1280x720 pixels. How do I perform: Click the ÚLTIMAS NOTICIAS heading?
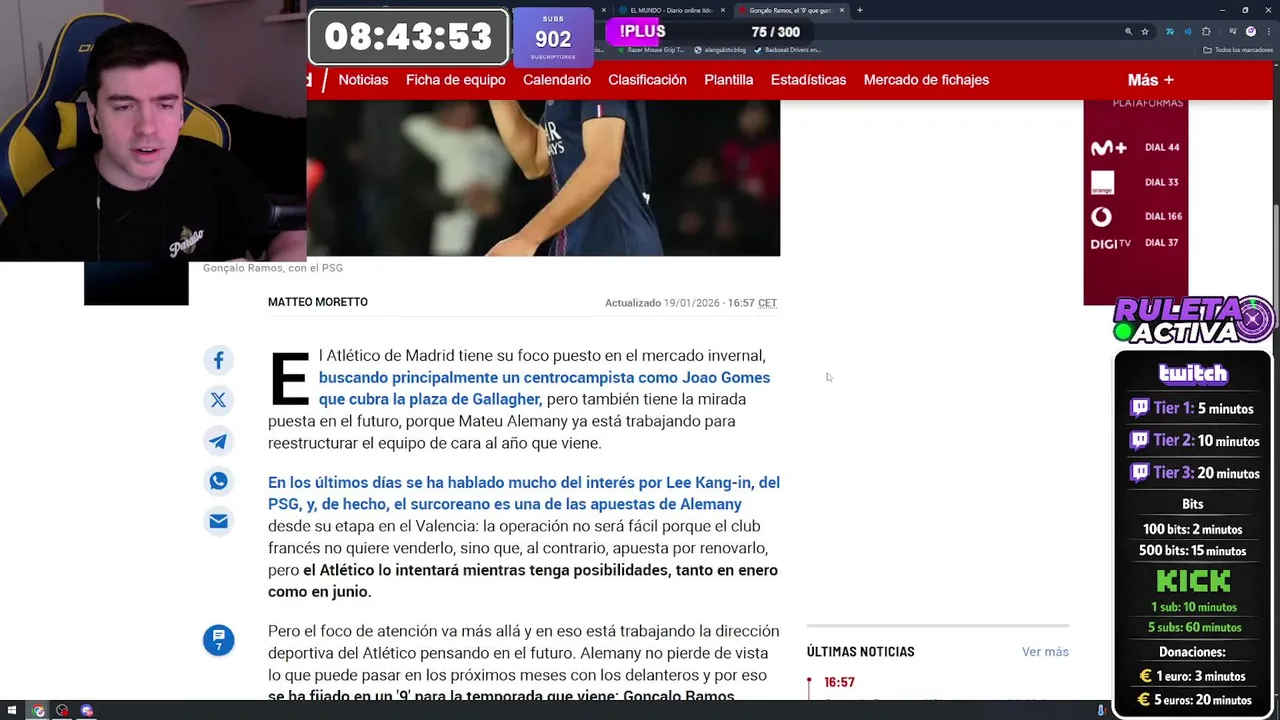click(860, 652)
